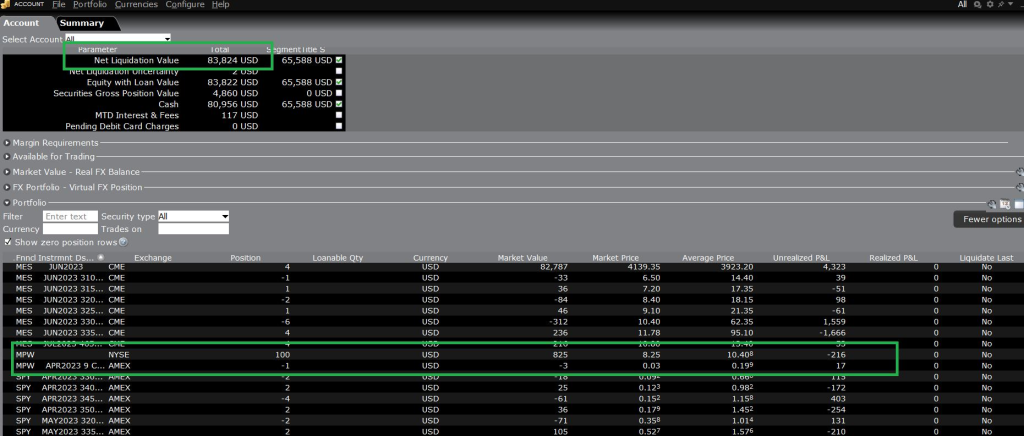This screenshot has width=1024, height=436.
Task: Click the pin icon in title bar
Action: 1001,5
